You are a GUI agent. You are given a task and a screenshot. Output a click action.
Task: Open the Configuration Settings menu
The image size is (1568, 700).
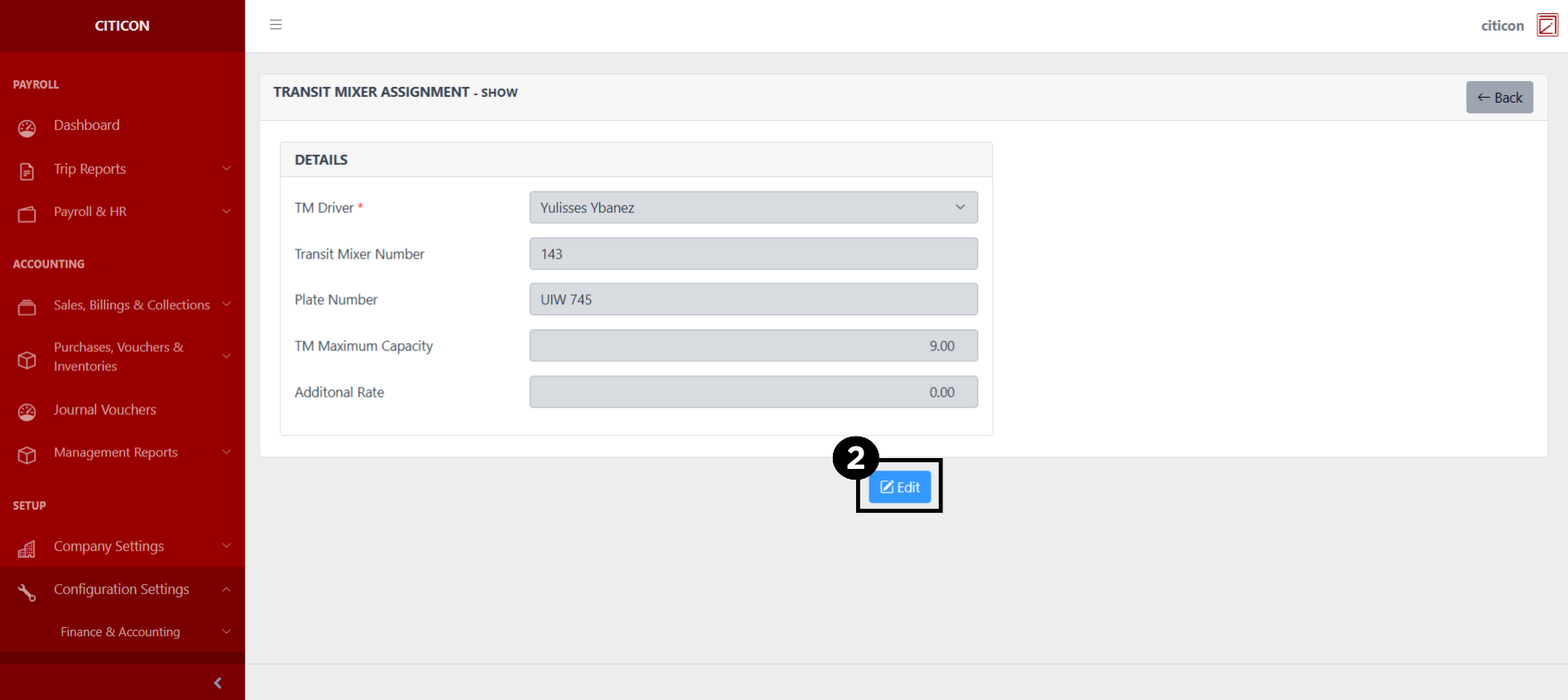(123, 589)
